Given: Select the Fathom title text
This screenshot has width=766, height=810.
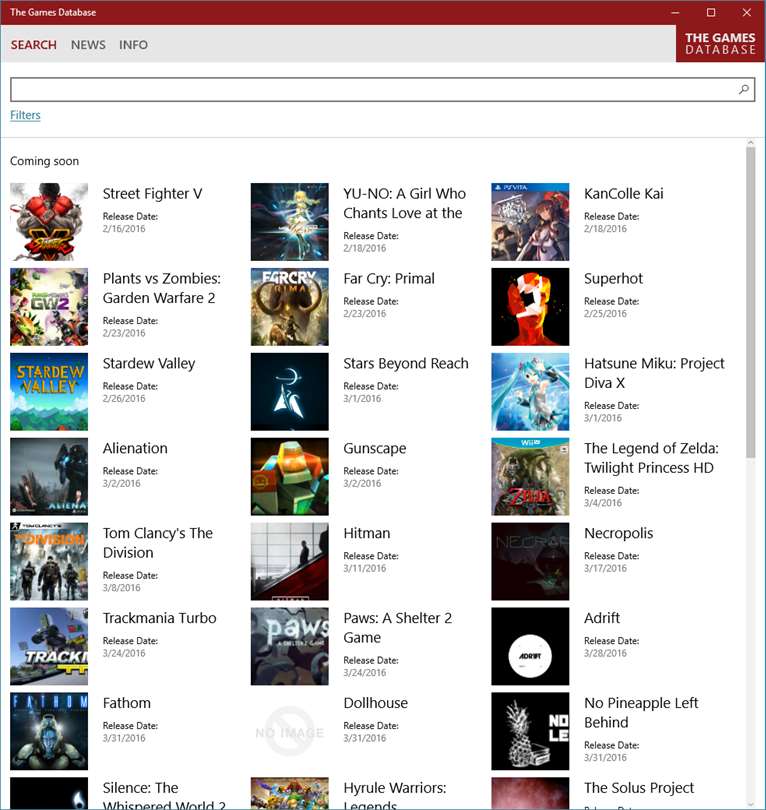Looking at the screenshot, I should click(127, 703).
